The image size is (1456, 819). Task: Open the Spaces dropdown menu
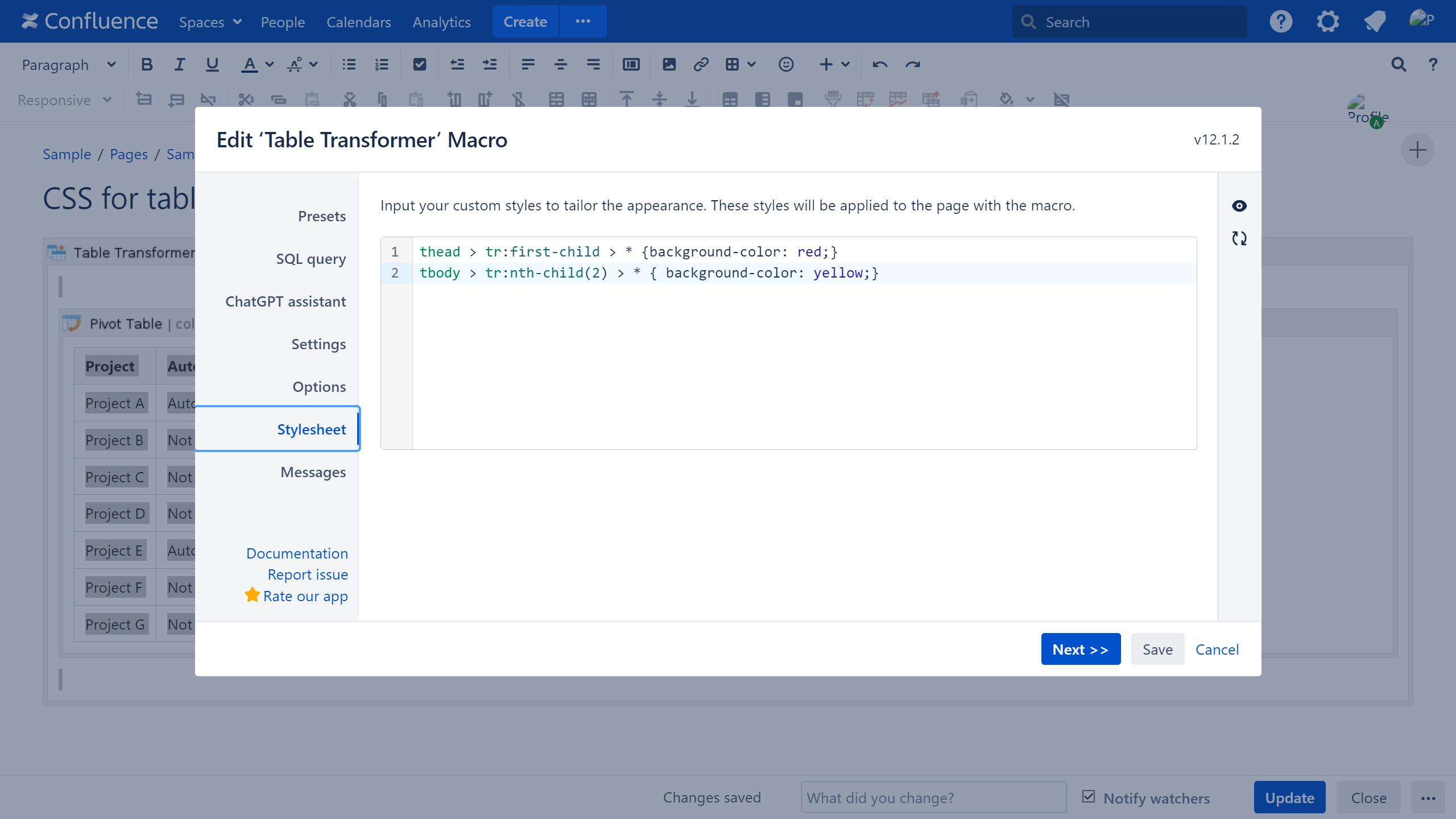pyautogui.click(x=210, y=22)
